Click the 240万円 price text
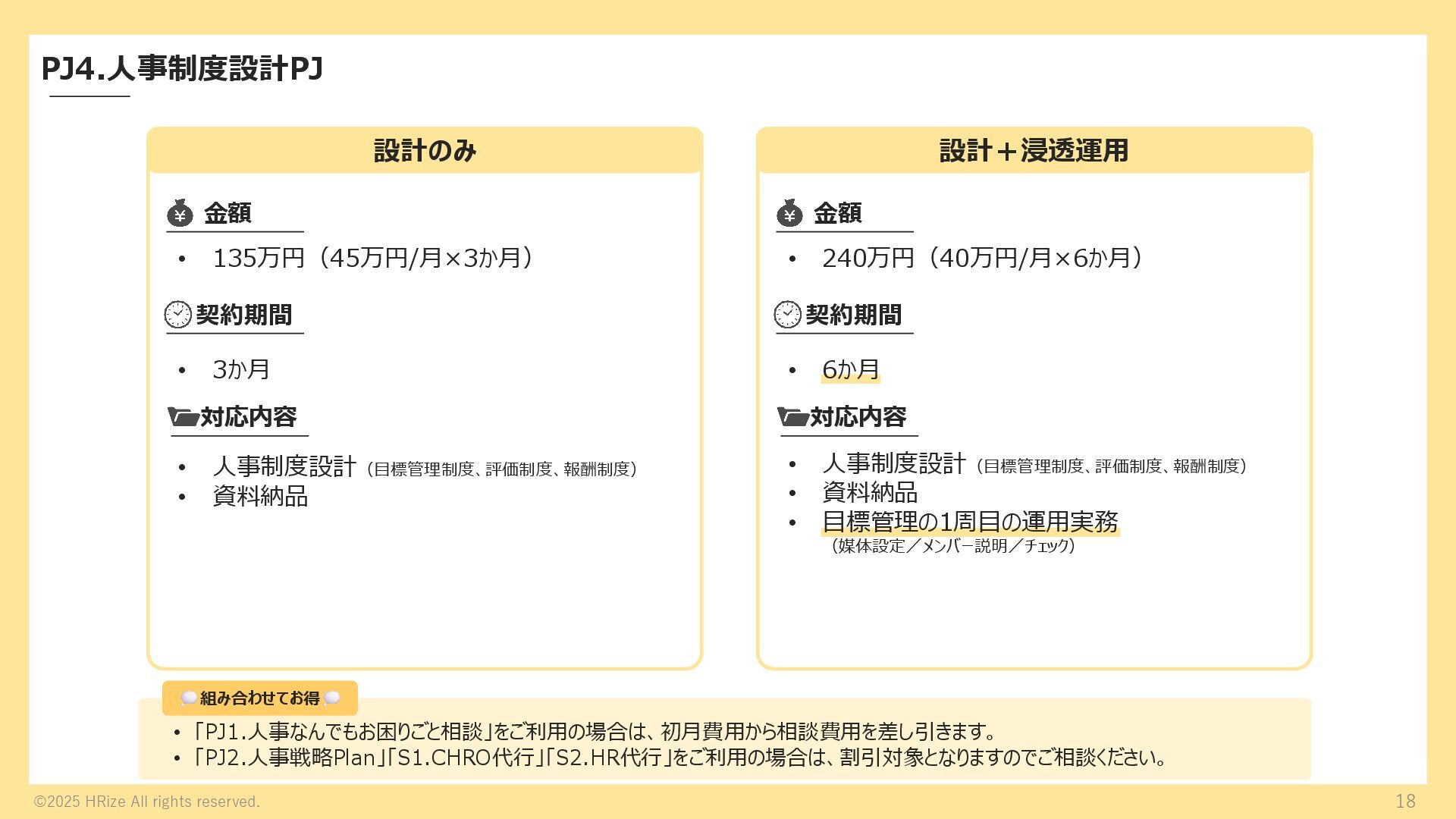Viewport: 1456px width, 819px height. pyautogui.click(x=868, y=258)
